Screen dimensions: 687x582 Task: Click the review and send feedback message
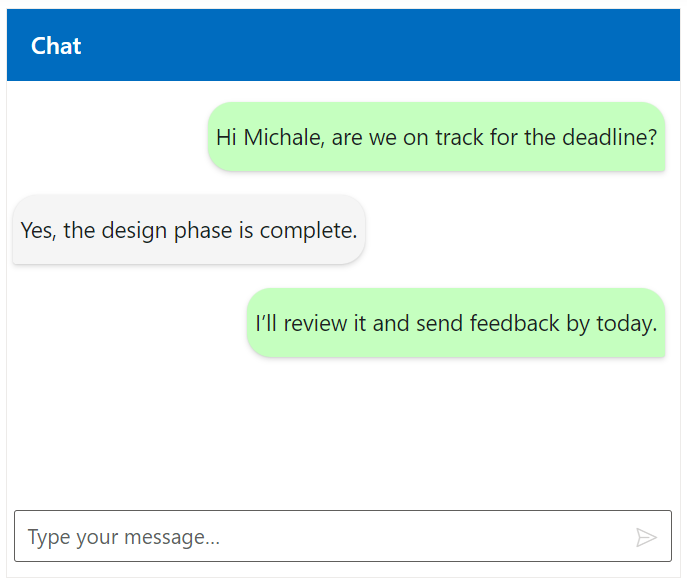click(455, 323)
